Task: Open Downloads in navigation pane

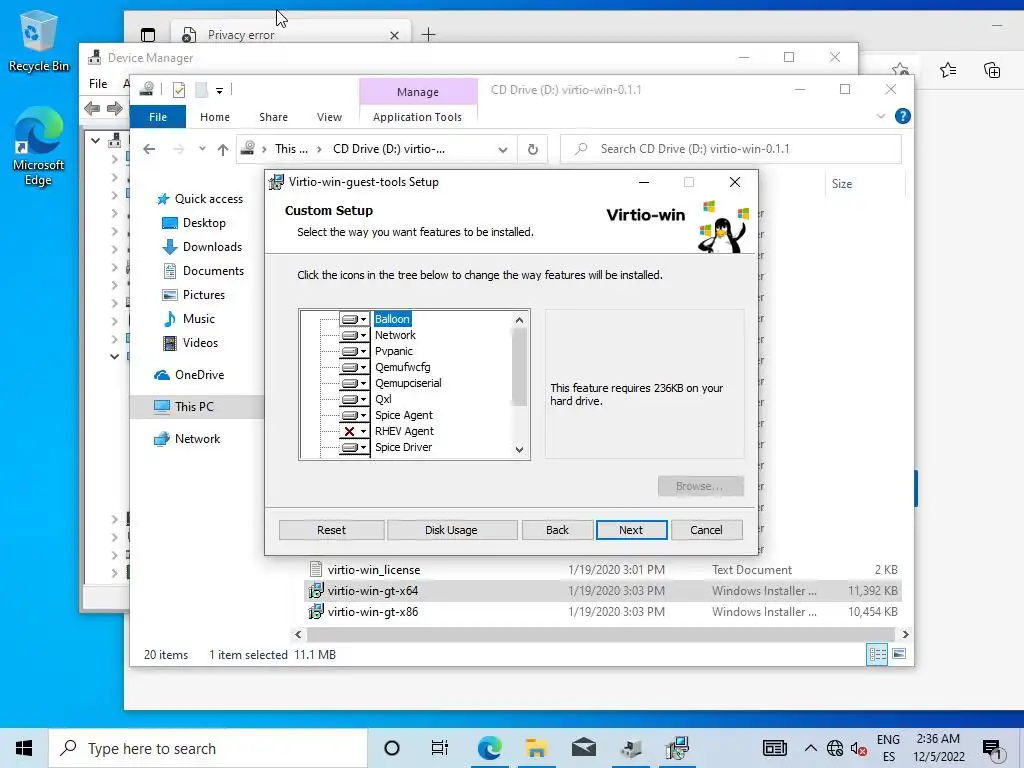Action: click(212, 247)
